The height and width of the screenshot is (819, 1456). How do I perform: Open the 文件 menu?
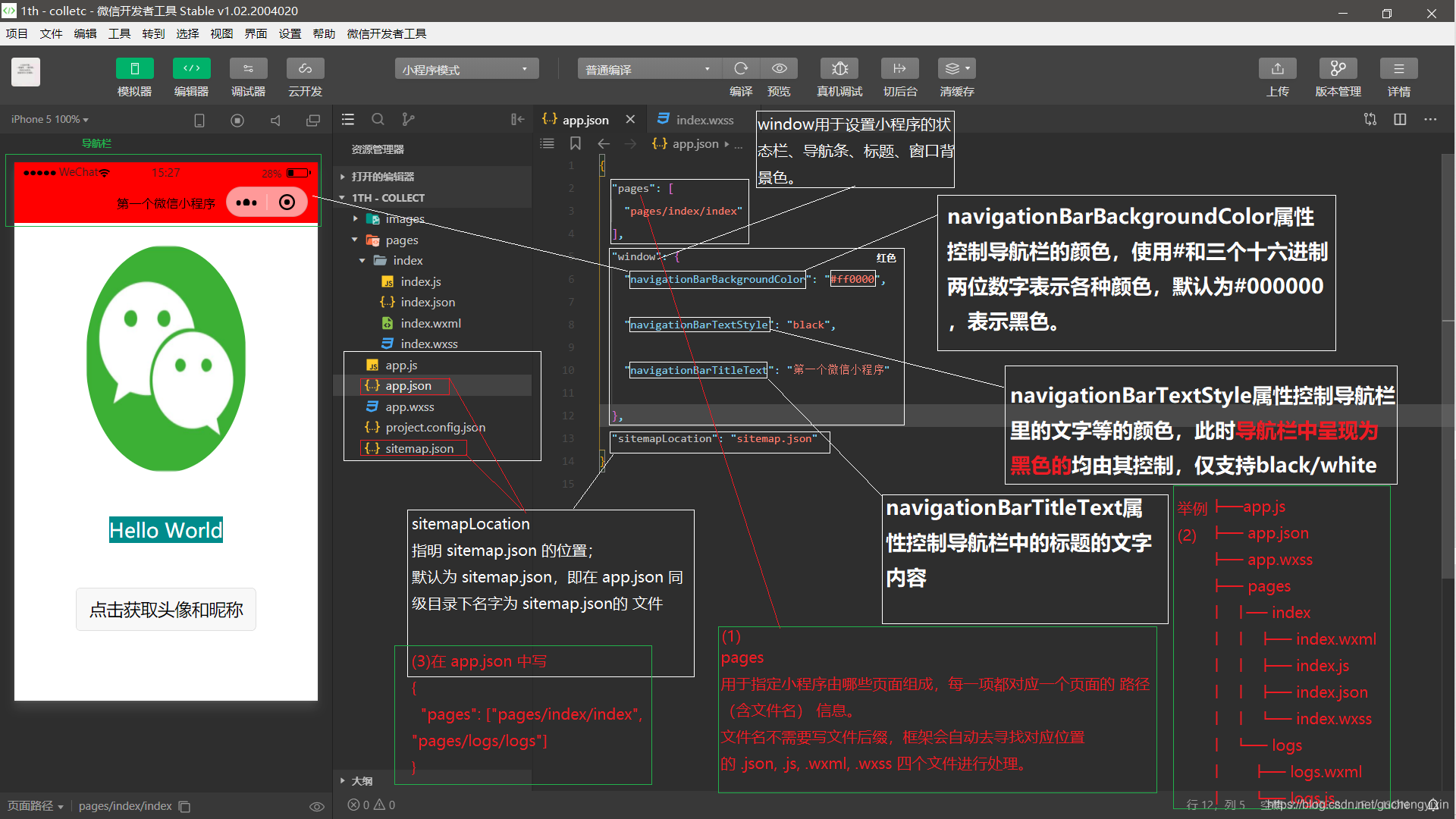point(51,34)
